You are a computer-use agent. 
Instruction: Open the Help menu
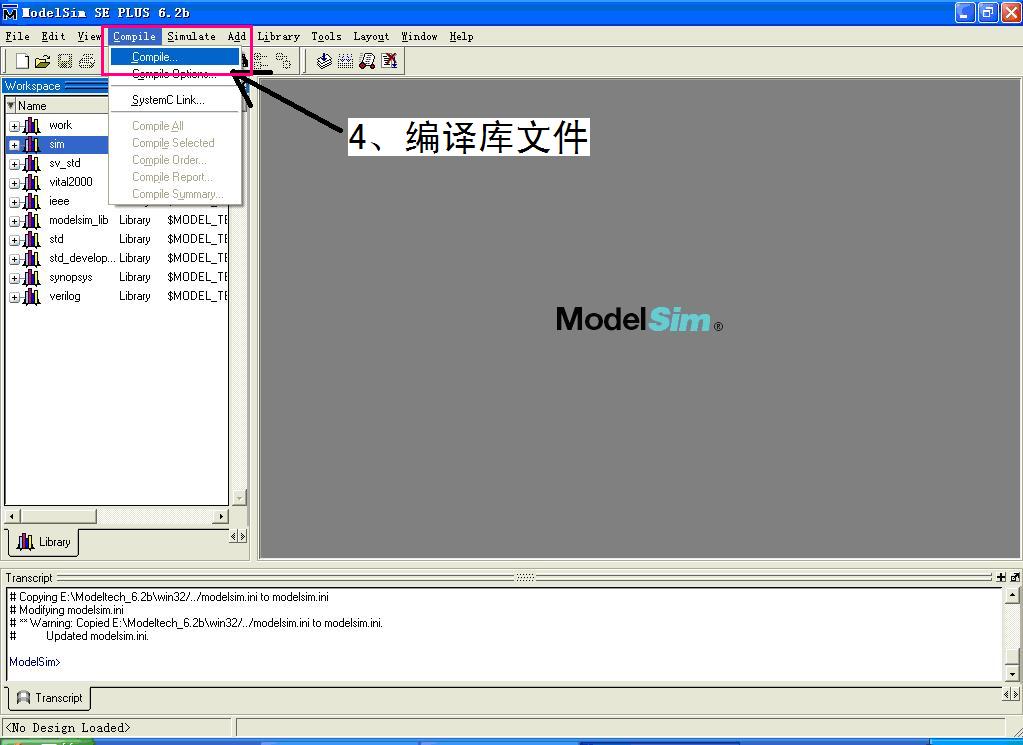[461, 37]
